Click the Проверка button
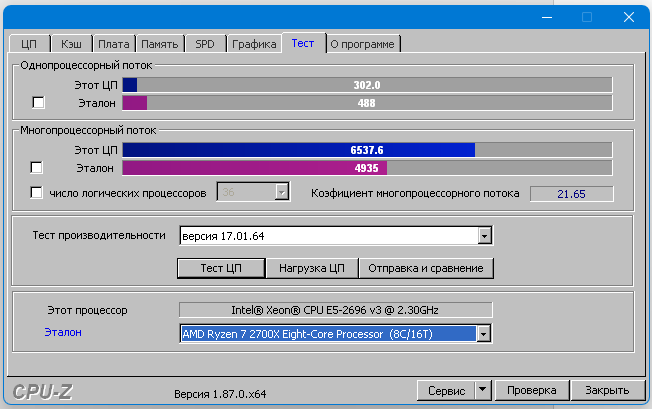 [532, 390]
